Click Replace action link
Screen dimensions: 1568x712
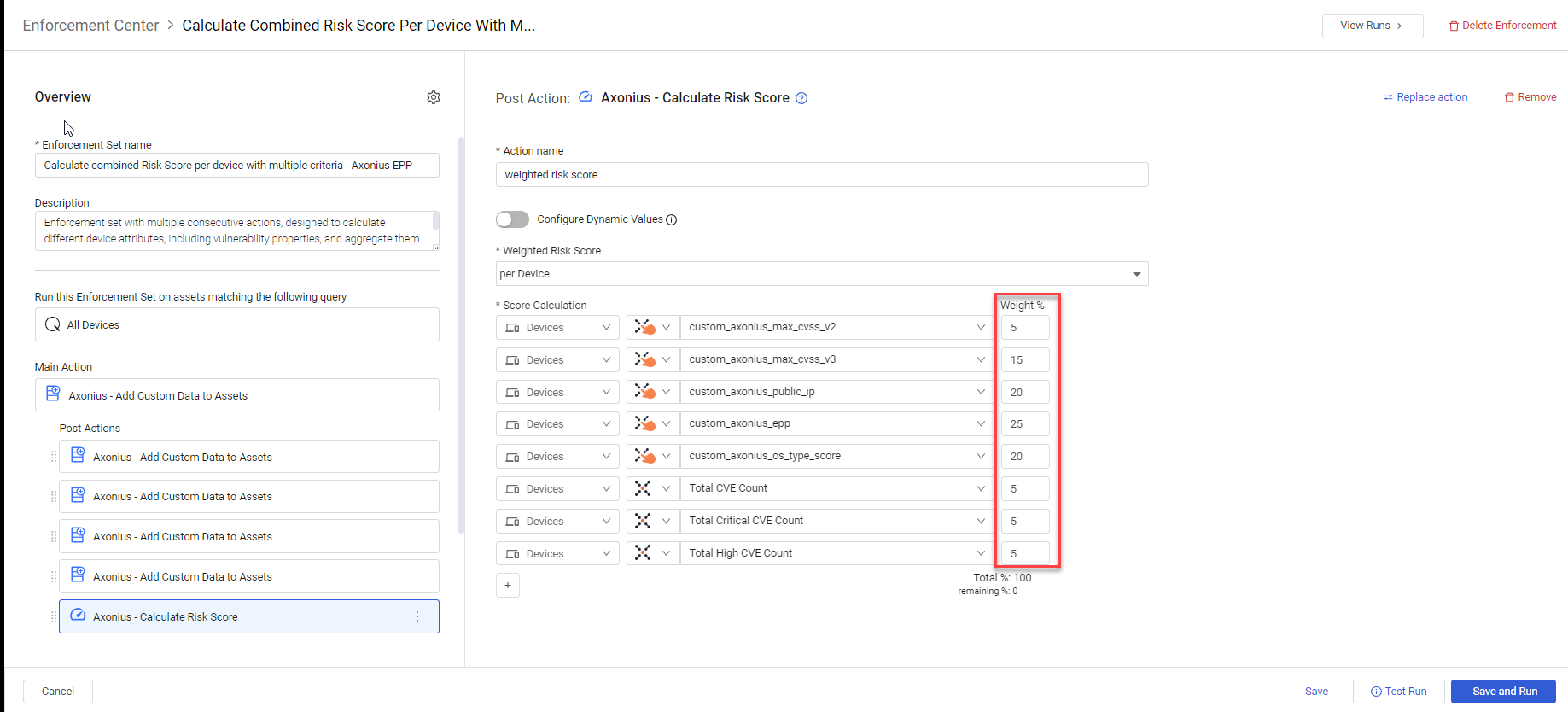pos(1425,97)
